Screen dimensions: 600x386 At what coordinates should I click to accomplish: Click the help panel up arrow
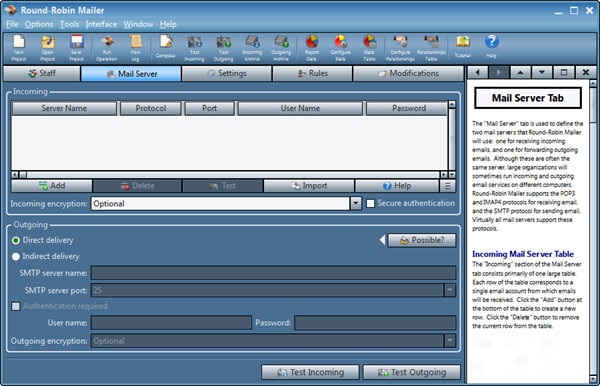[520, 72]
